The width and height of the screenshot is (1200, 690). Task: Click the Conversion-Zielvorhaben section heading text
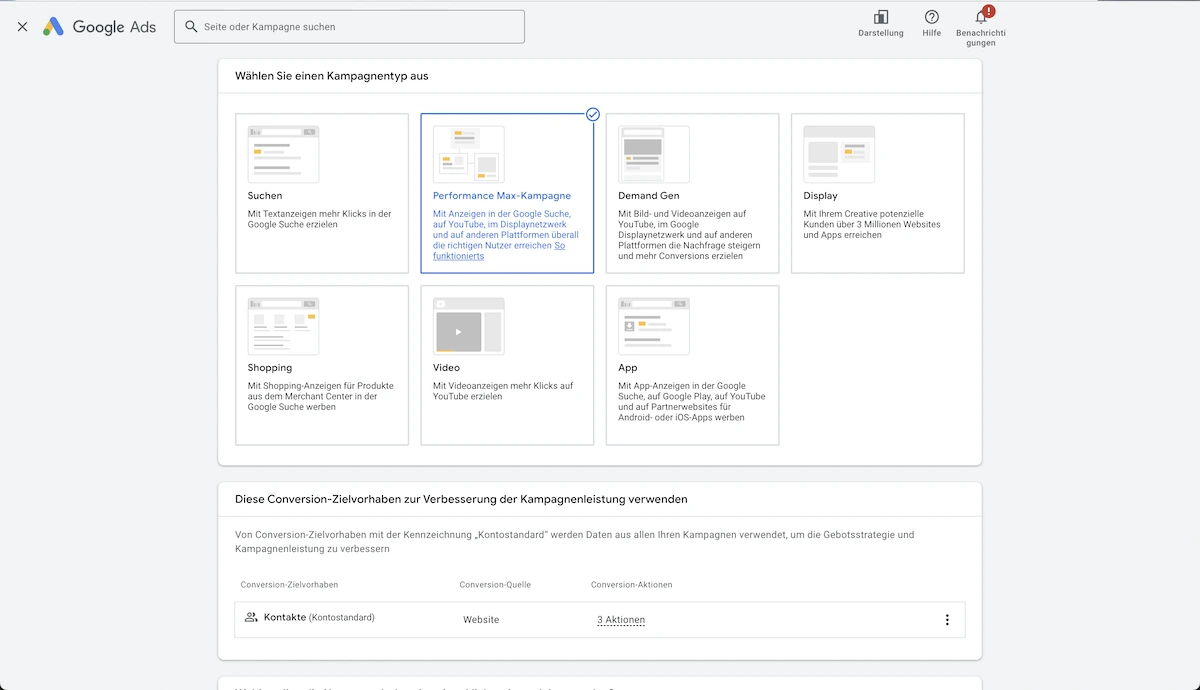click(x=461, y=499)
